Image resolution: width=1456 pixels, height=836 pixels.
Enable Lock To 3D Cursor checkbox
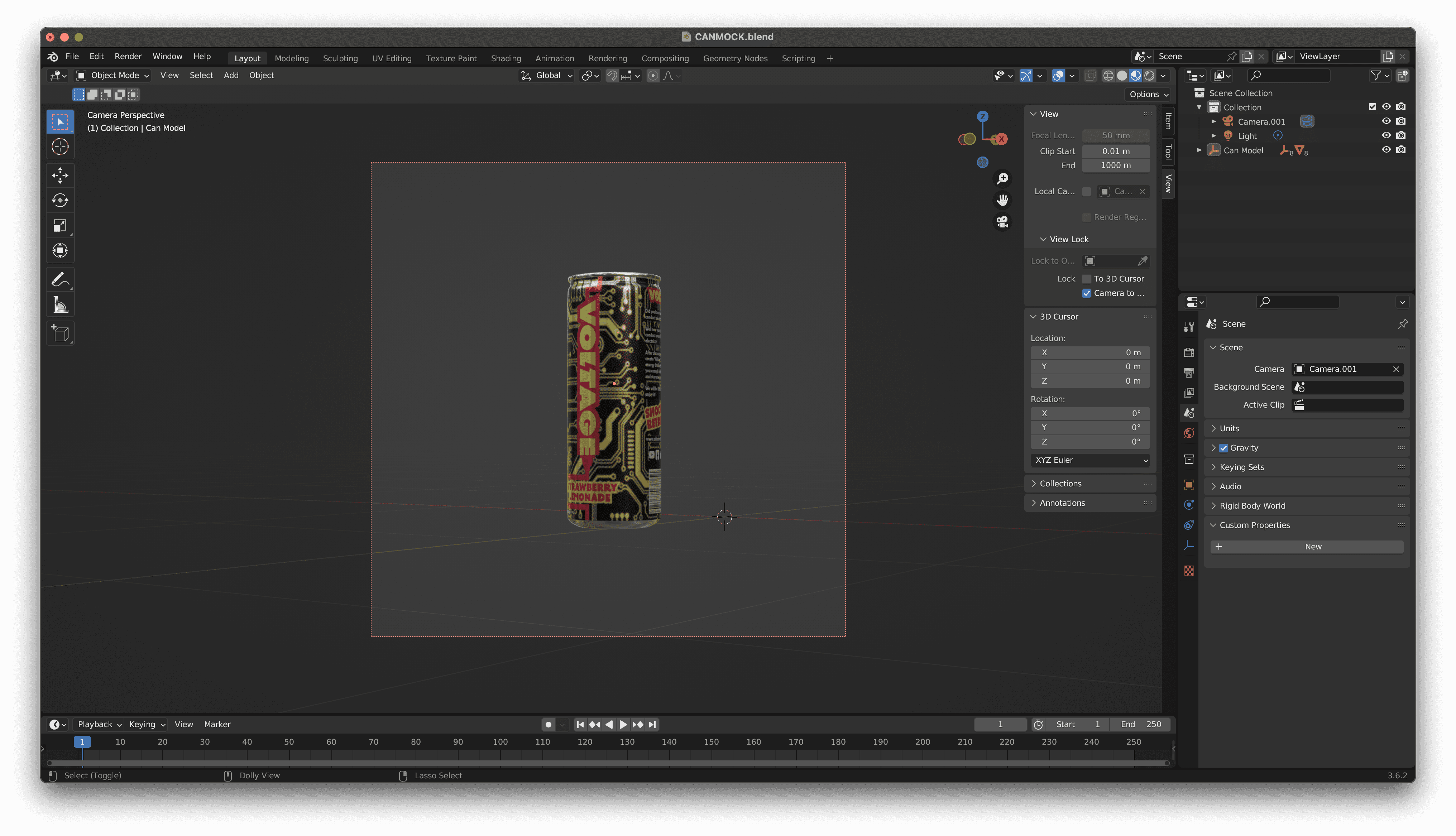[x=1086, y=278]
